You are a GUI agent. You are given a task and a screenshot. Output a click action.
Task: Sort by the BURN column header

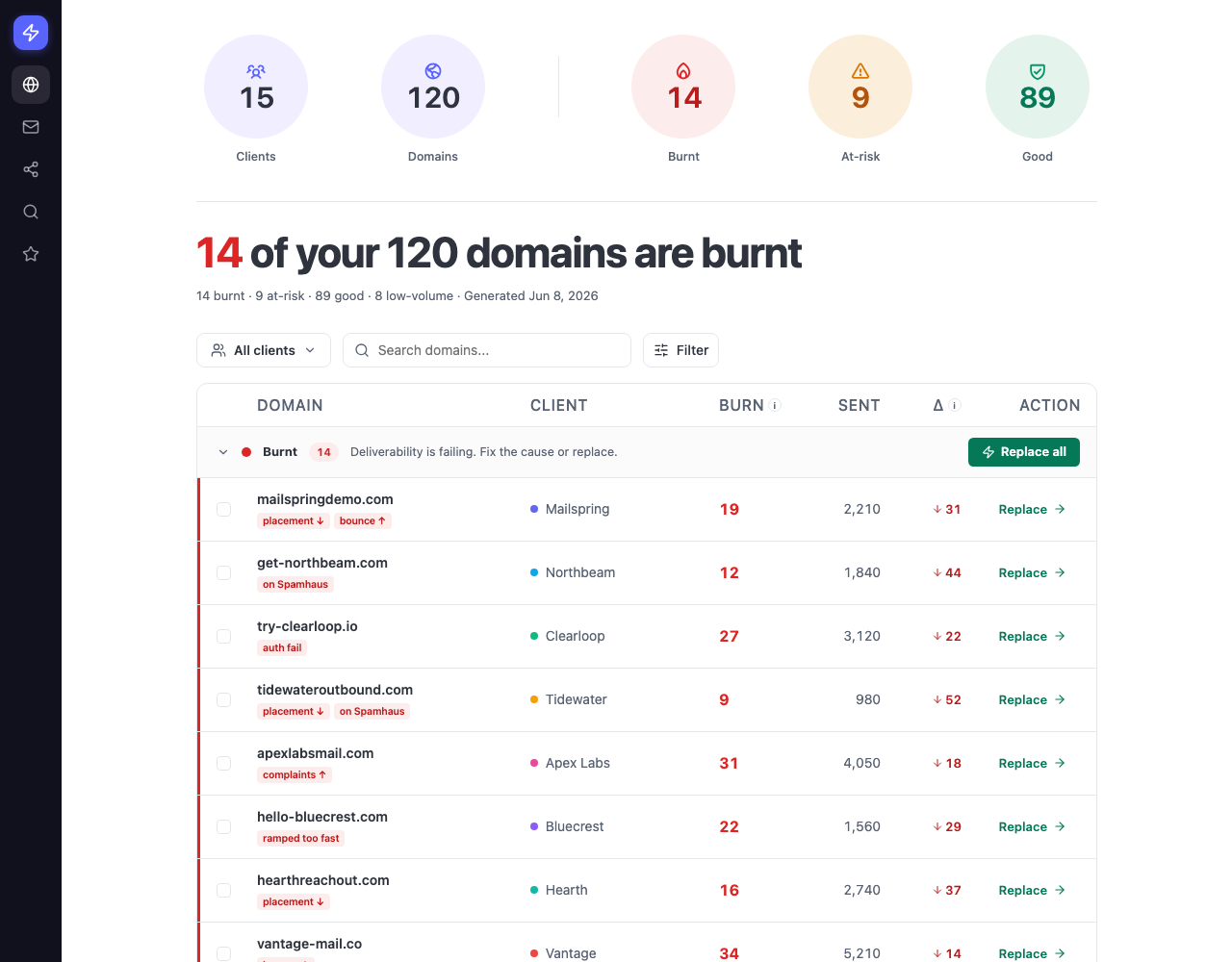(x=741, y=406)
